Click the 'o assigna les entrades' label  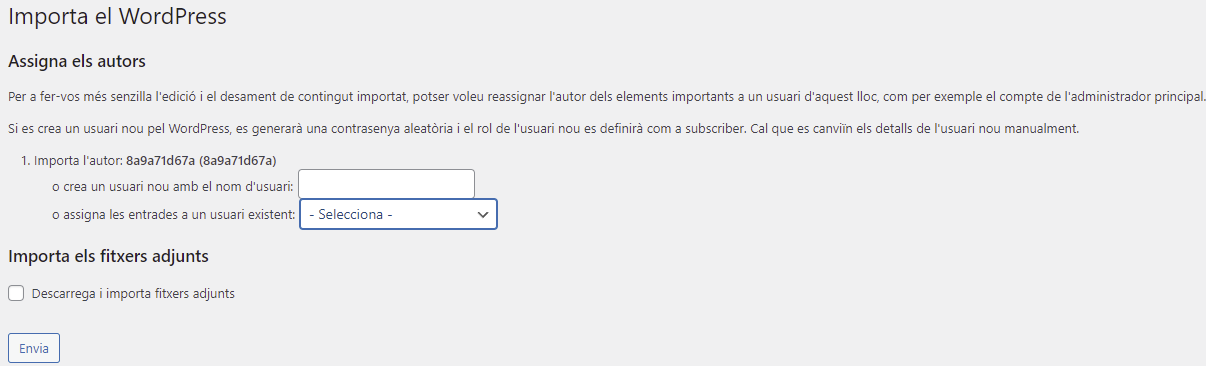pos(173,214)
